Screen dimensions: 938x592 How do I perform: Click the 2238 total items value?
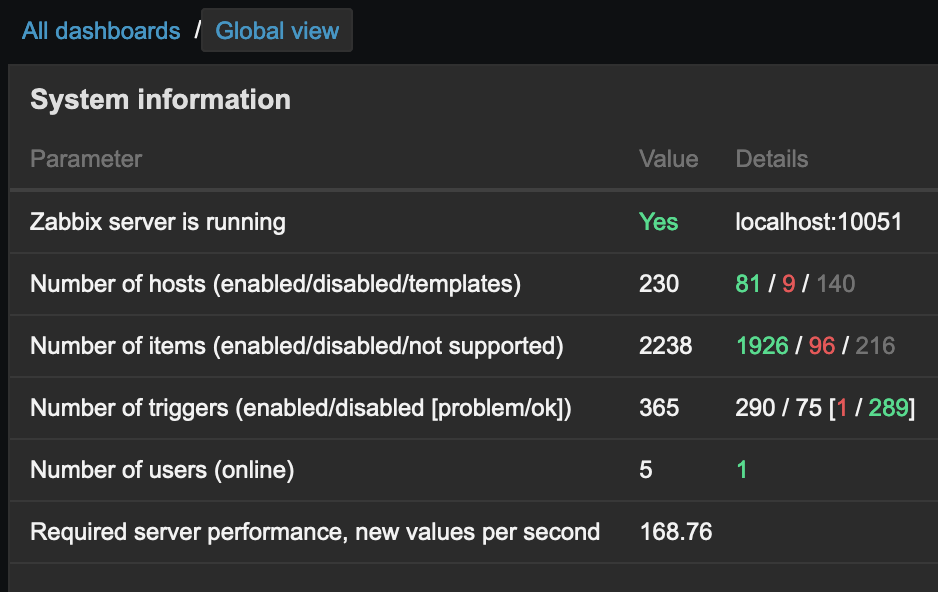(665, 346)
